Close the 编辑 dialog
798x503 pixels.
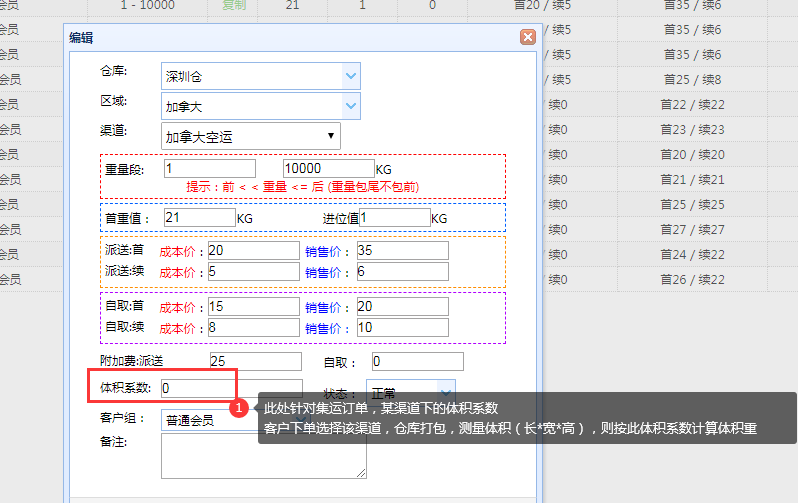tap(528, 37)
